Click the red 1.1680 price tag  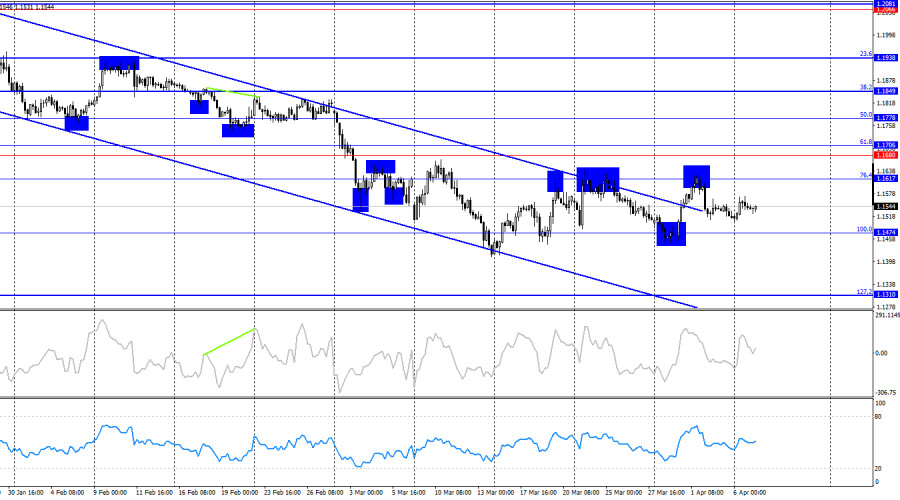(886, 155)
